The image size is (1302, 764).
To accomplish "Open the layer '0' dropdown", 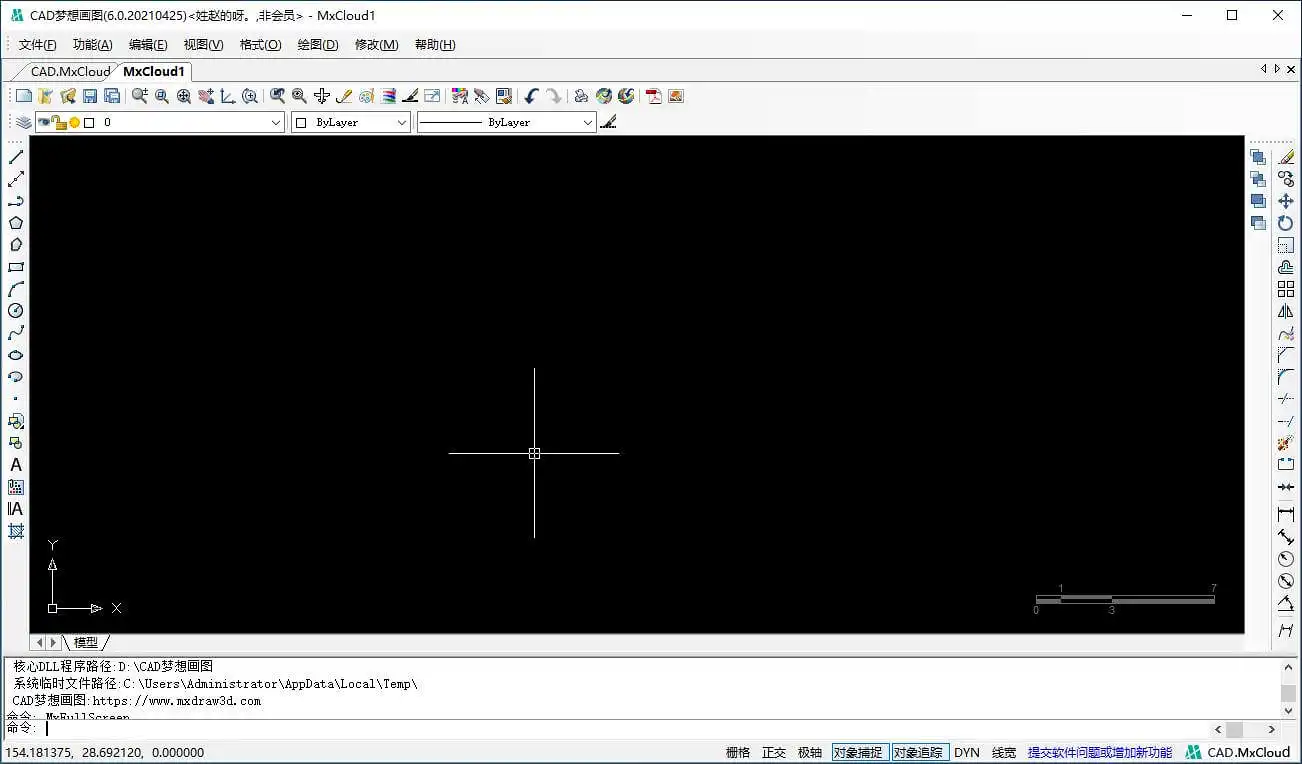I will (x=276, y=122).
